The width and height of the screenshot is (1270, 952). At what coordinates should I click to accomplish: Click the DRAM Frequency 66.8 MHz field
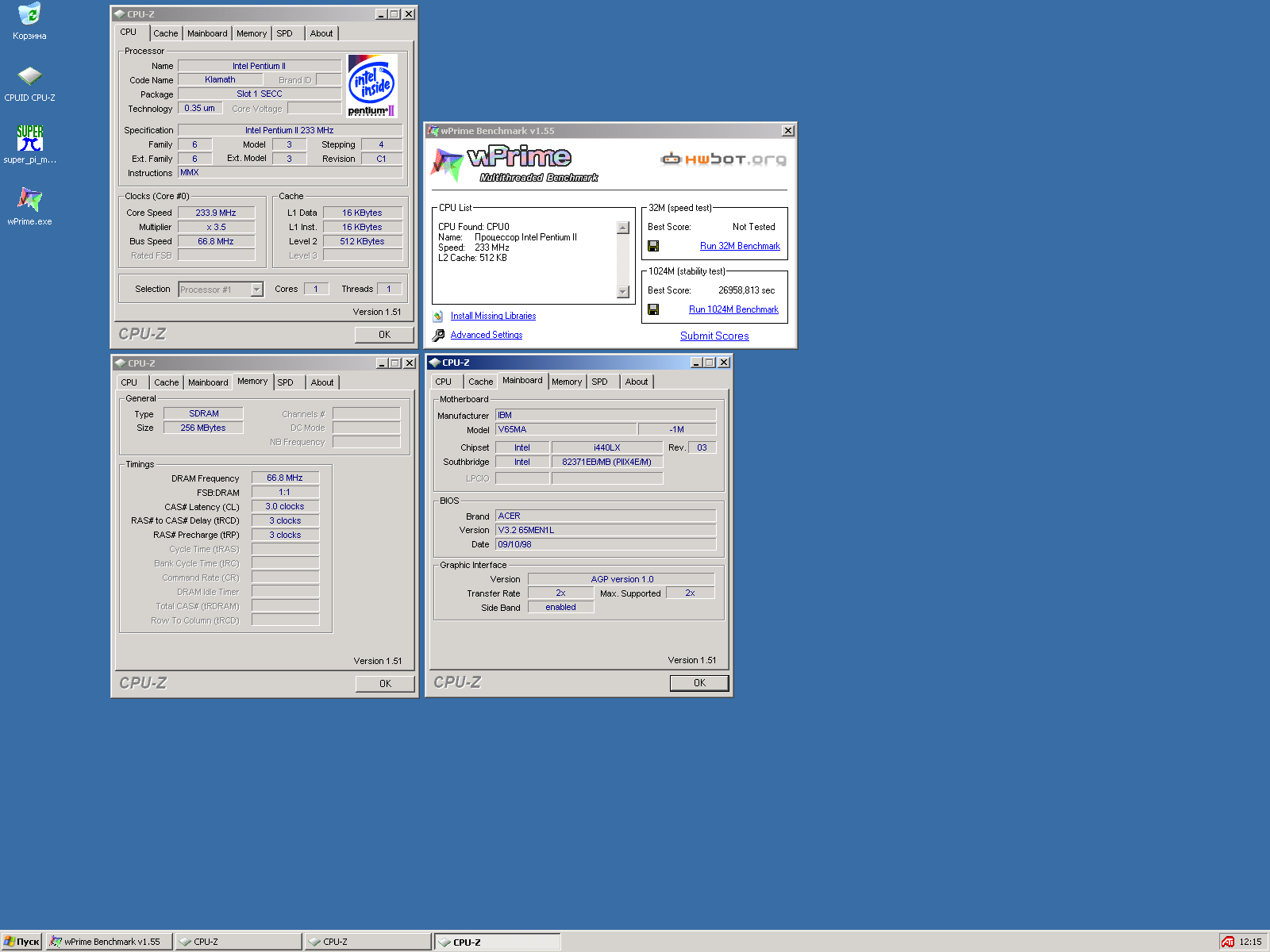click(x=285, y=478)
